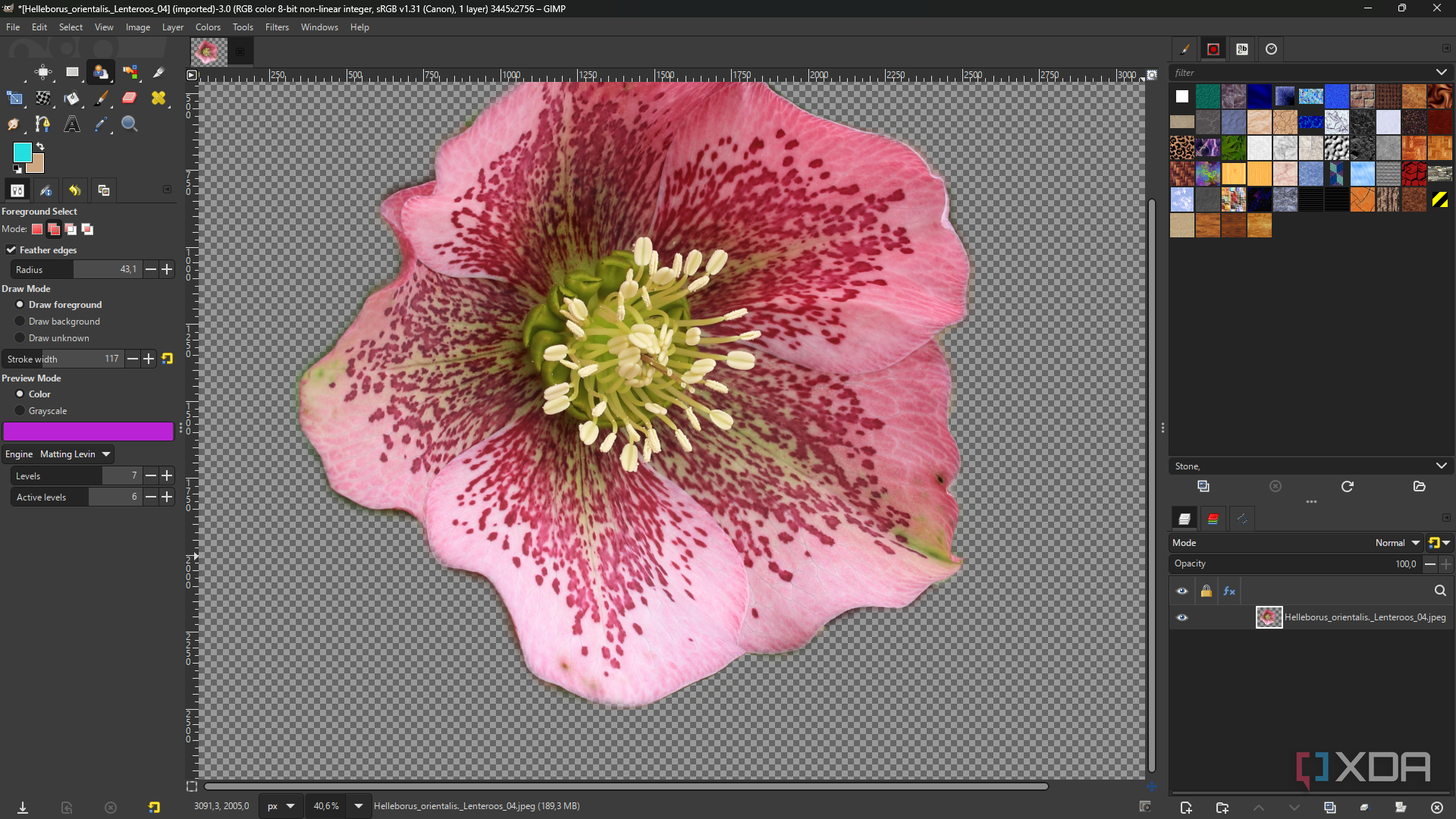Decrease the Stroke width with minus

133,359
